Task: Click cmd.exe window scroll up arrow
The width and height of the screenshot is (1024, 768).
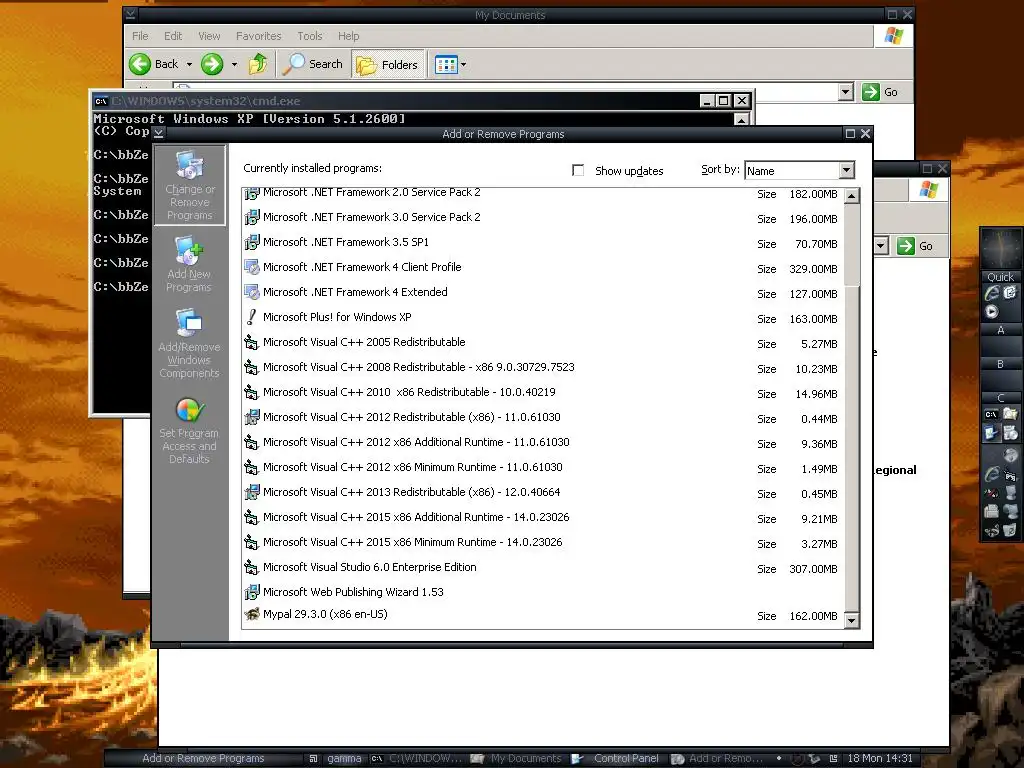Action: tap(741, 120)
